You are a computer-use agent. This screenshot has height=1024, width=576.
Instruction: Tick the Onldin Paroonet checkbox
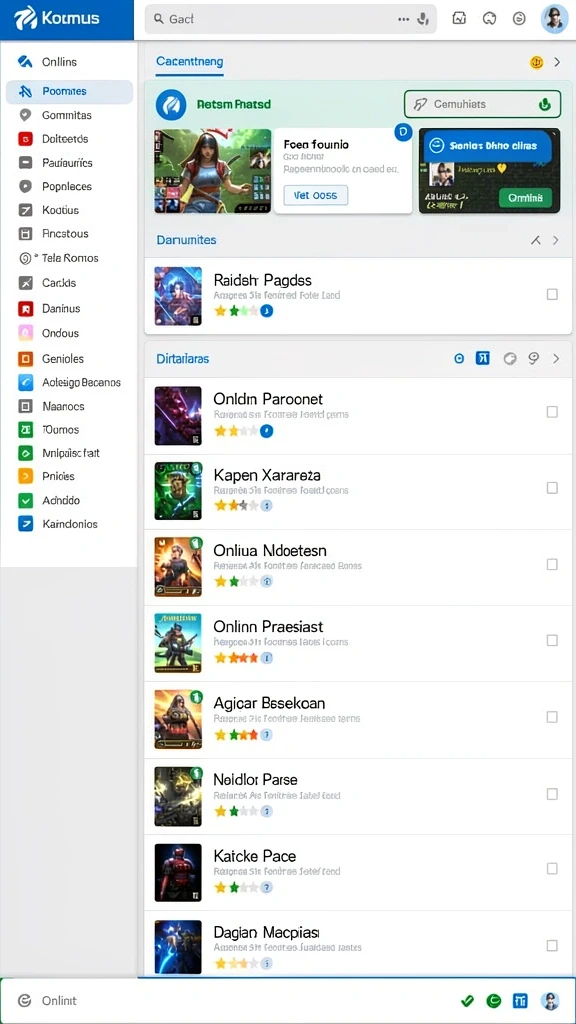[x=552, y=412]
